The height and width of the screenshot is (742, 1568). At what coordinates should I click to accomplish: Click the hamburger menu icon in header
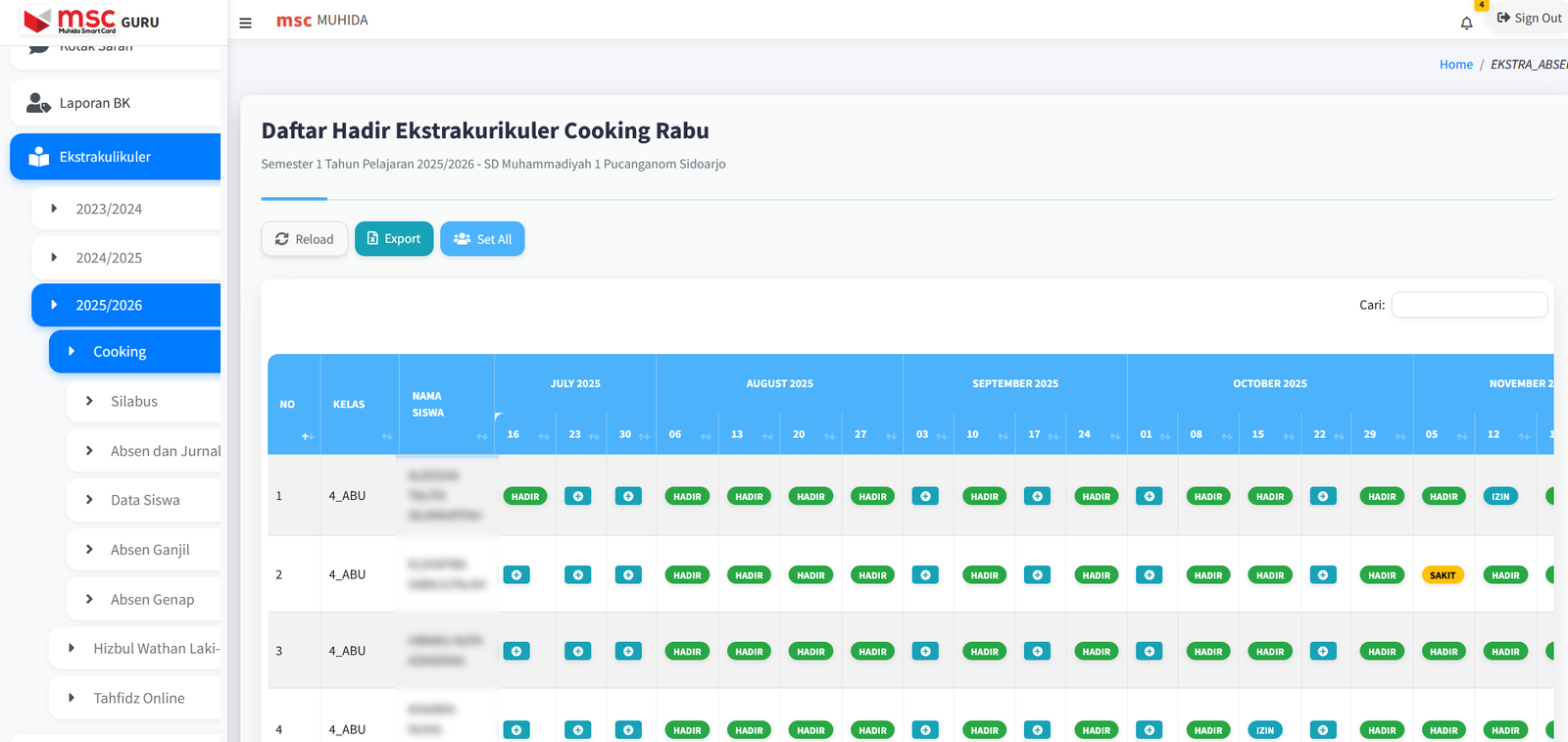(245, 23)
